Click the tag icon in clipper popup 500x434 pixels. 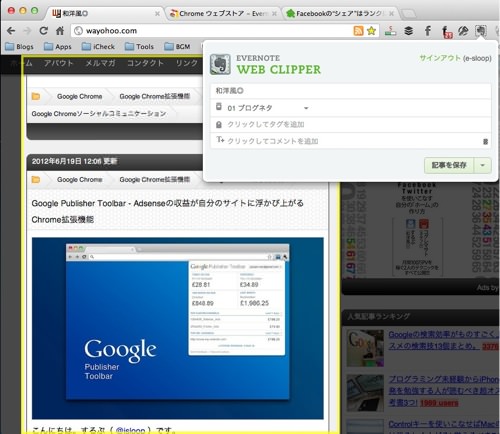[x=219, y=124]
